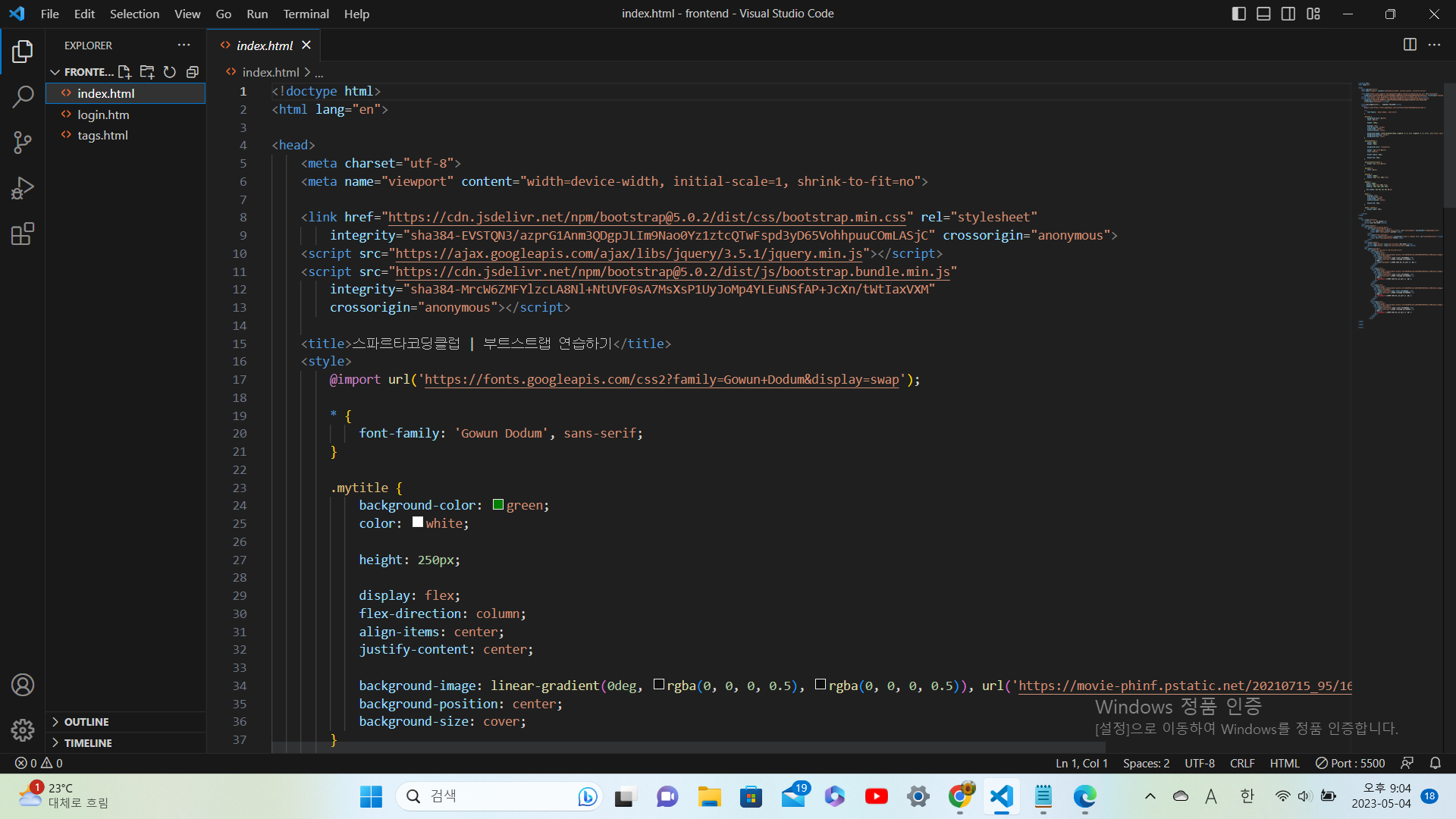Select the index.html editor tab
This screenshot has width=1456, height=819.
(265, 45)
